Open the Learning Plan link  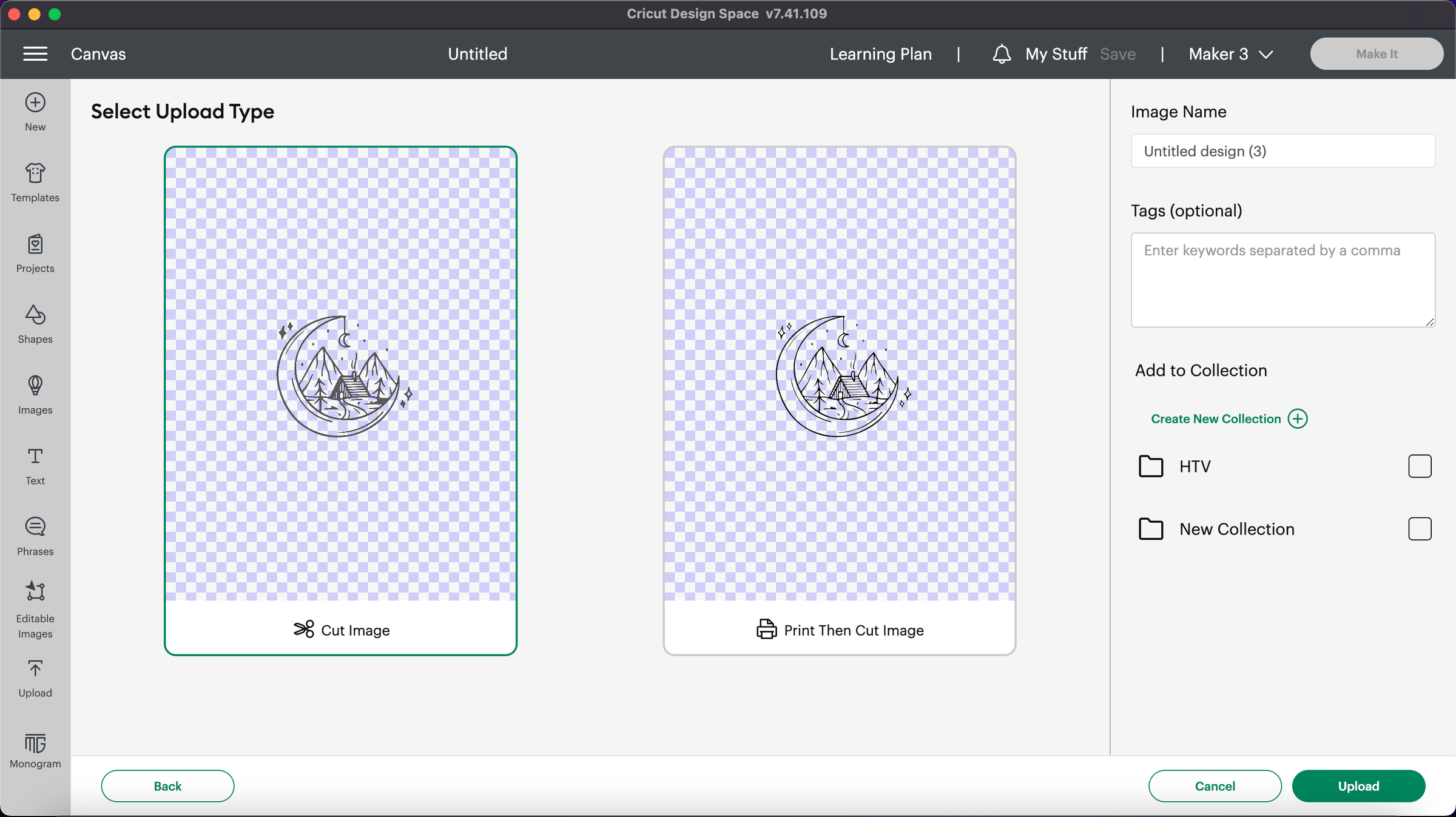coord(880,54)
